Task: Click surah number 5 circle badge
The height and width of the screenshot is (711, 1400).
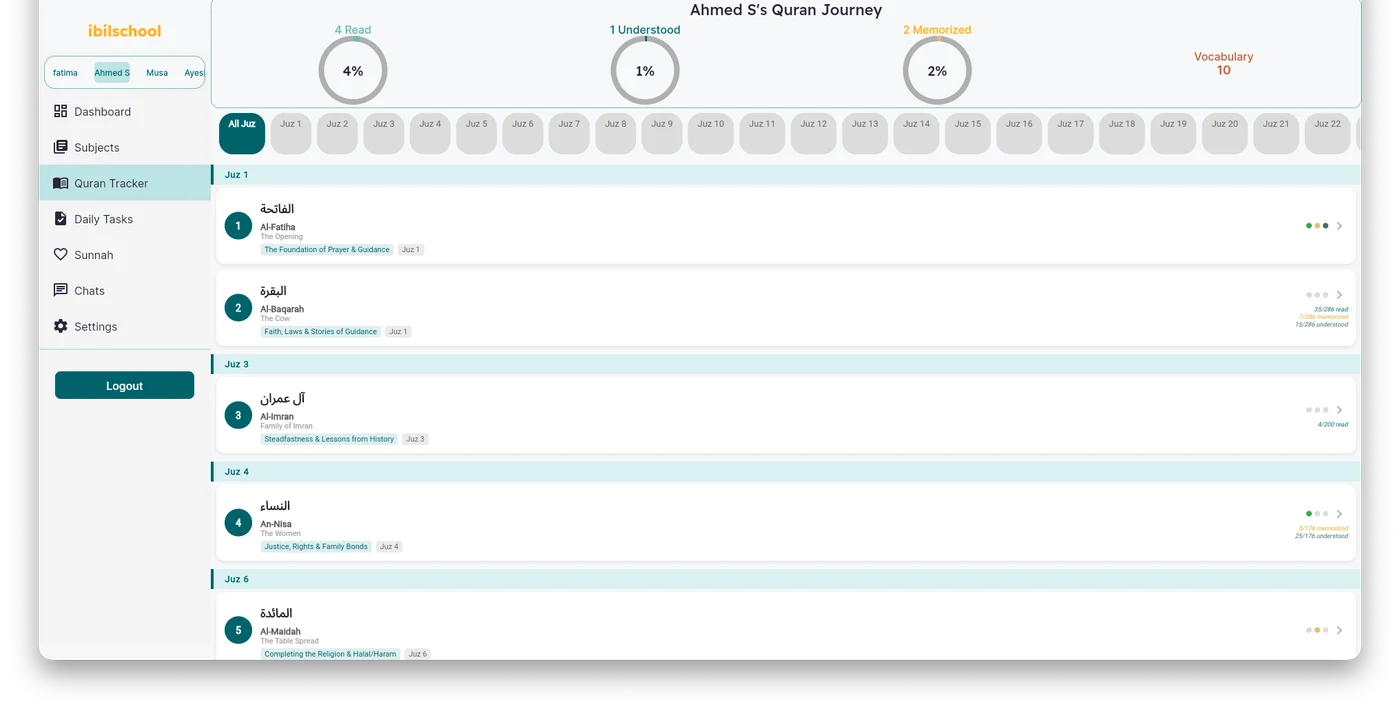Action: coord(238,630)
